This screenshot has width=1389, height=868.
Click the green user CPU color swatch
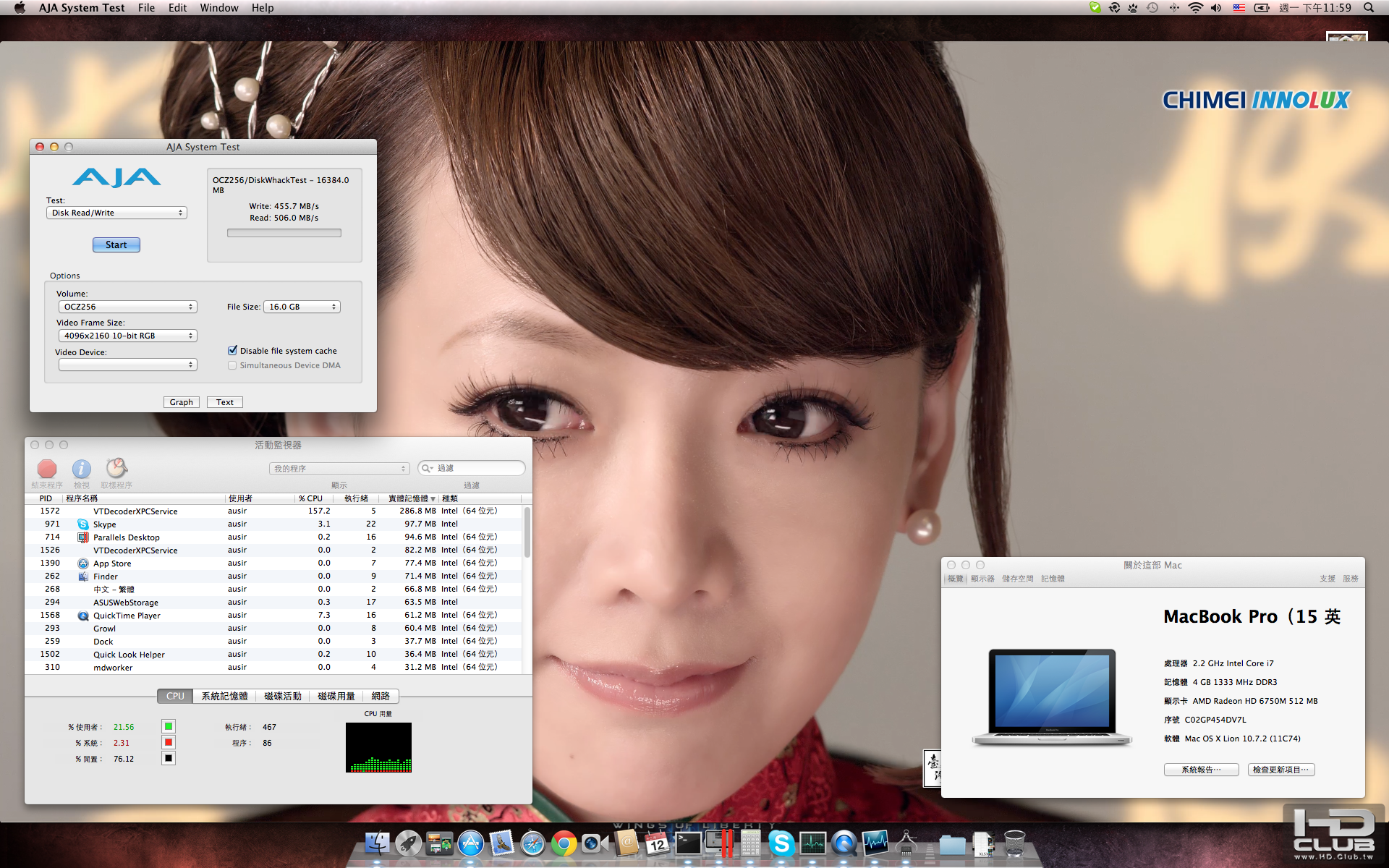click(x=169, y=726)
